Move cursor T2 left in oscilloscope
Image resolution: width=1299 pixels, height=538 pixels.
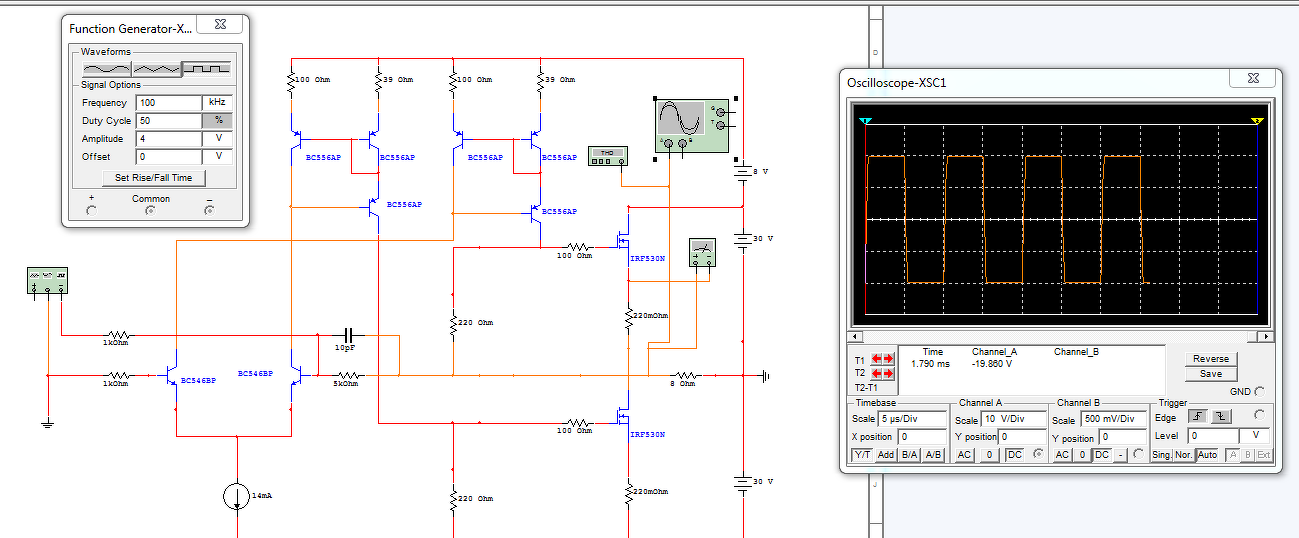tap(877, 373)
